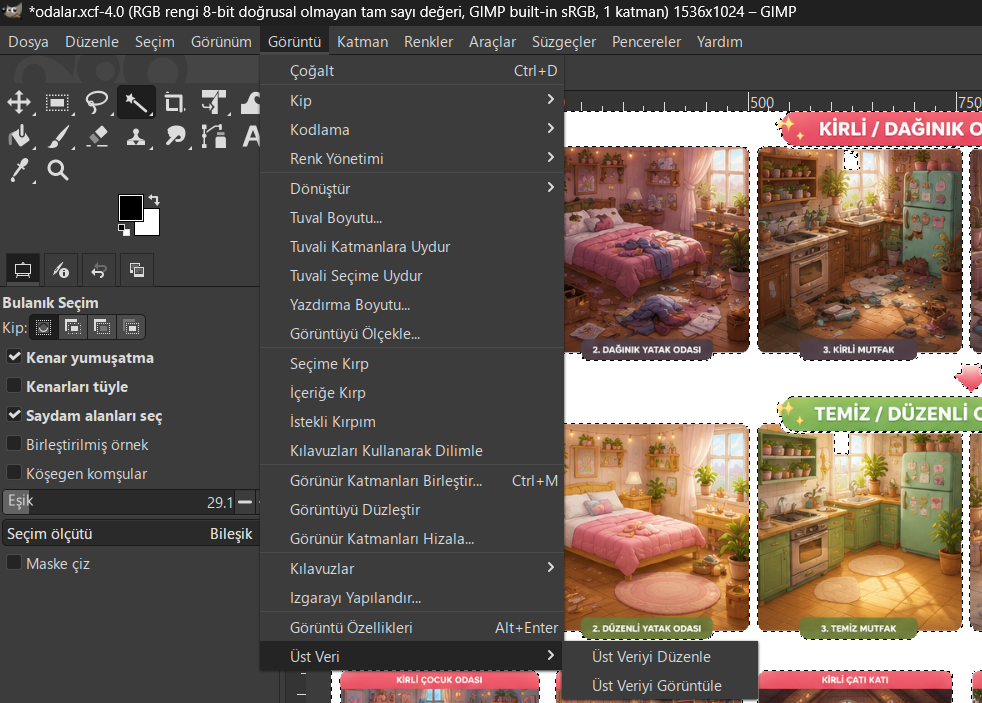Viewport: 982px width, 703px height.
Task: Reset colors to default black and white
Action: (124, 230)
